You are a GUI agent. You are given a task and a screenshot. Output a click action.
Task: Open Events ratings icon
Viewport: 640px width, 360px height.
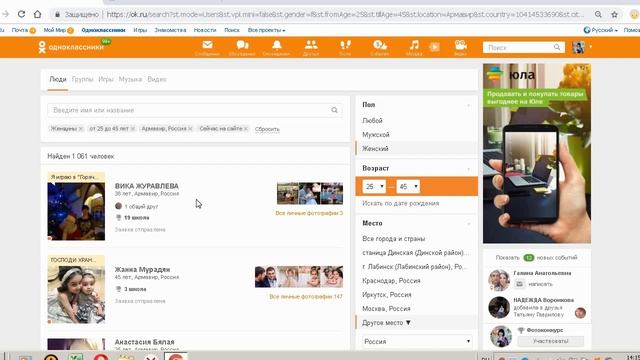pos(380,45)
